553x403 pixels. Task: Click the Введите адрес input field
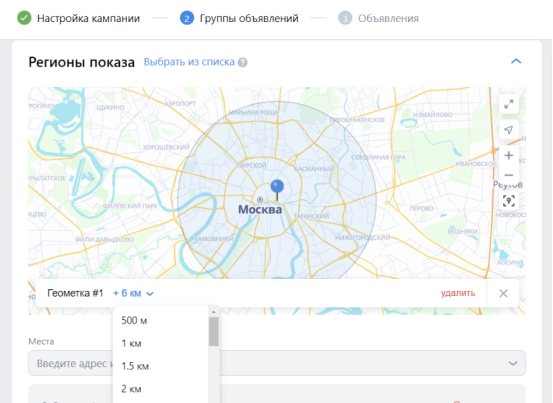[x=277, y=363]
